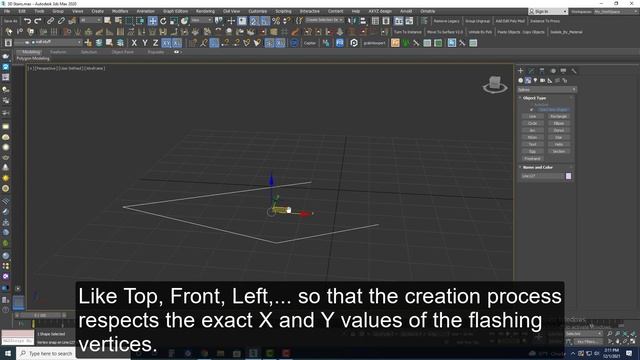Viewport: 640px width, 360px height.
Task: Select the Unlink Selection icon
Action: tap(61, 20)
